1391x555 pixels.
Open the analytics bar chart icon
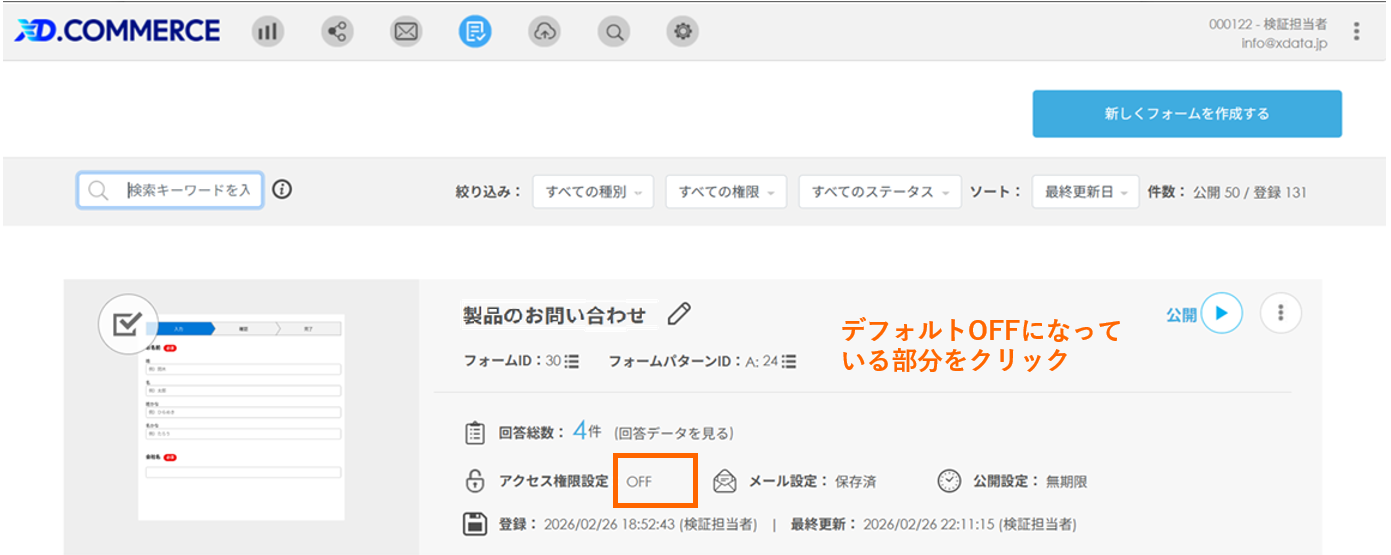pyautogui.click(x=267, y=32)
